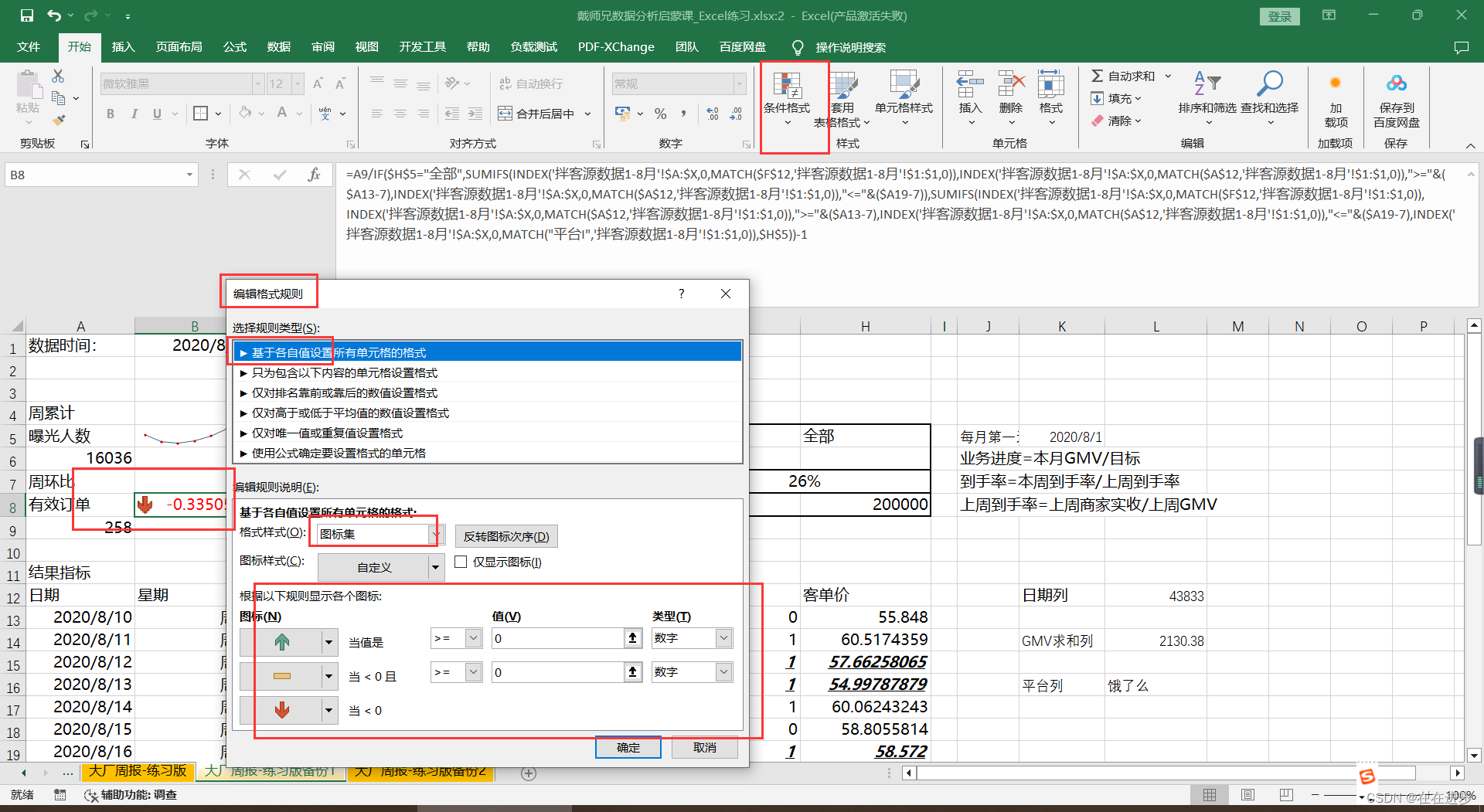Open first row type (数字) dropdown
The height and width of the screenshot is (812, 1484).
(723, 638)
